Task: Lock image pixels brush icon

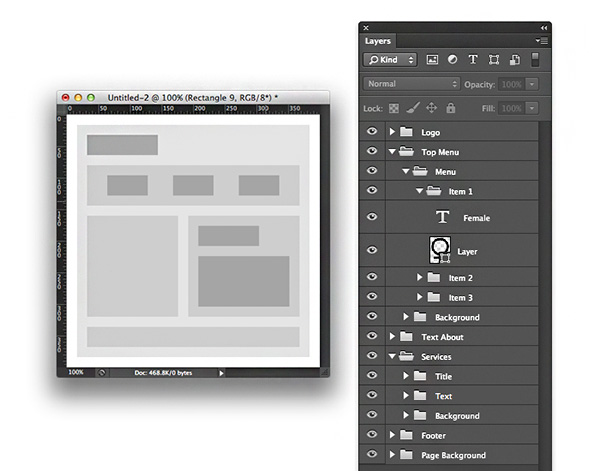Action: 413,107
